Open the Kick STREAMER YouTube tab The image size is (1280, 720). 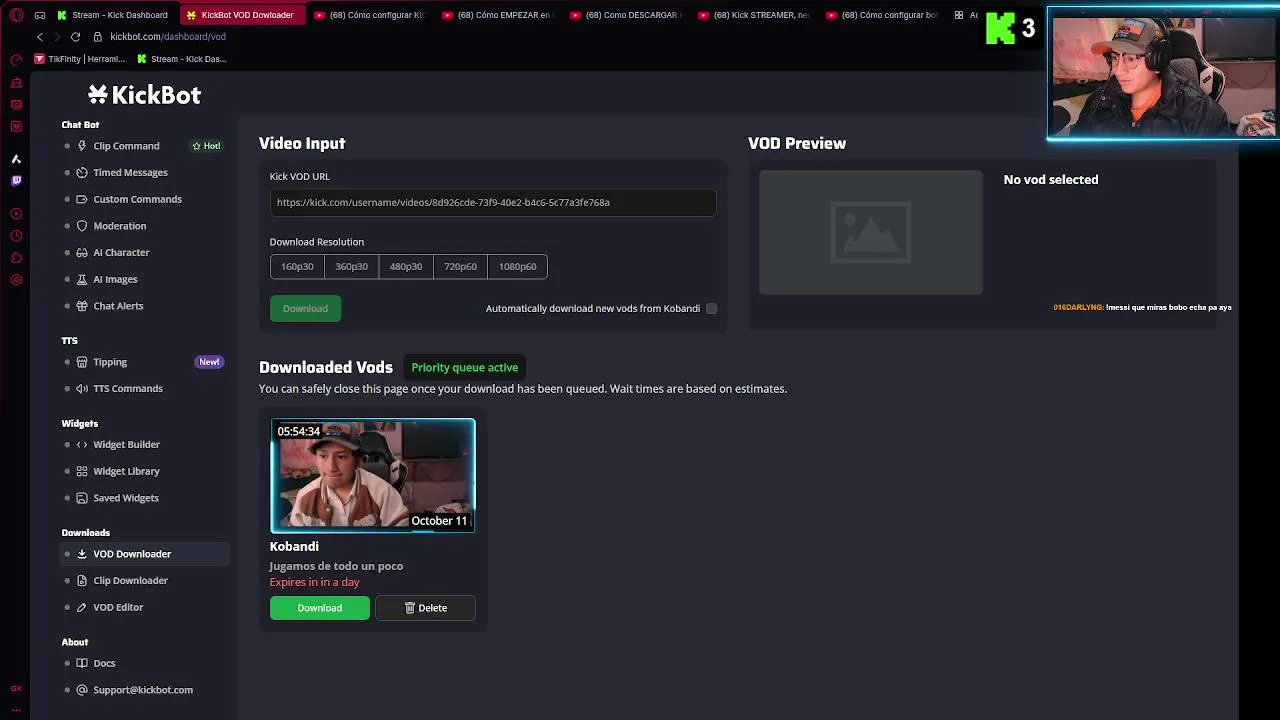click(x=753, y=15)
